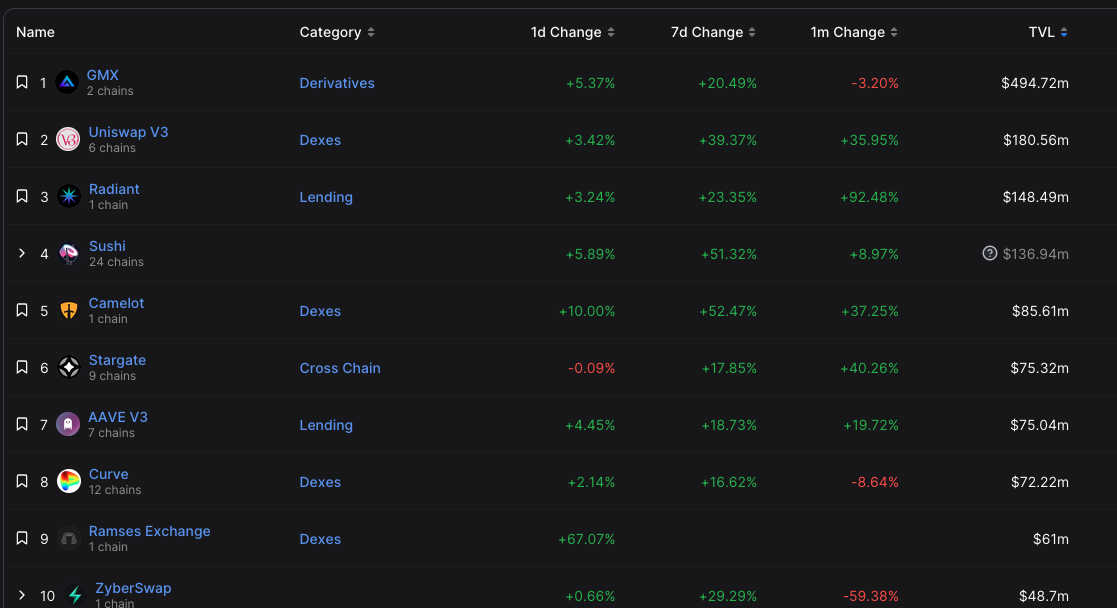The width and height of the screenshot is (1117, 608).
Task: Click Dexes category in Ramses Exchange row
Action: click(320, 539)
